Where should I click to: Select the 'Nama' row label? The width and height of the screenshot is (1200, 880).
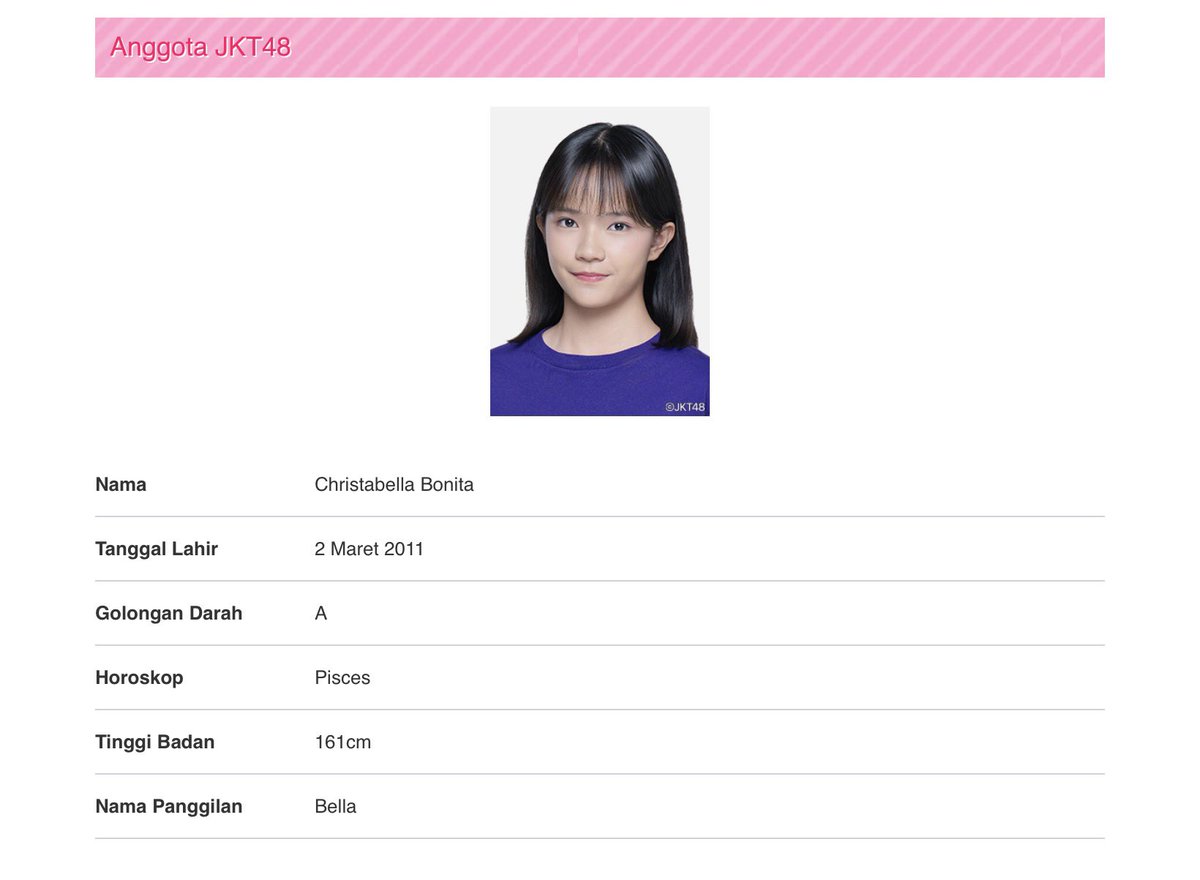point(121,484)
